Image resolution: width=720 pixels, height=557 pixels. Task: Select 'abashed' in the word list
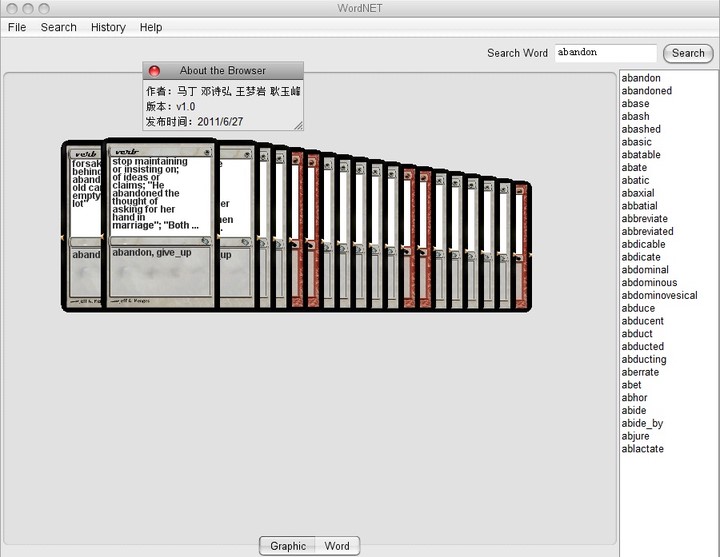[x=641, y=129]
